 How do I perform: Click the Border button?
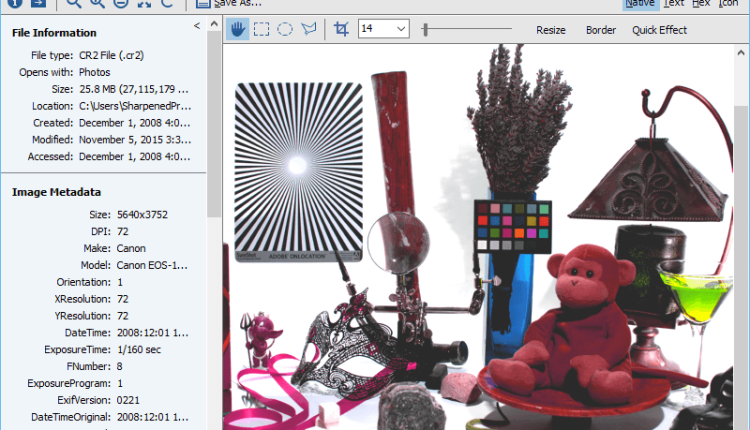point(601,30)
